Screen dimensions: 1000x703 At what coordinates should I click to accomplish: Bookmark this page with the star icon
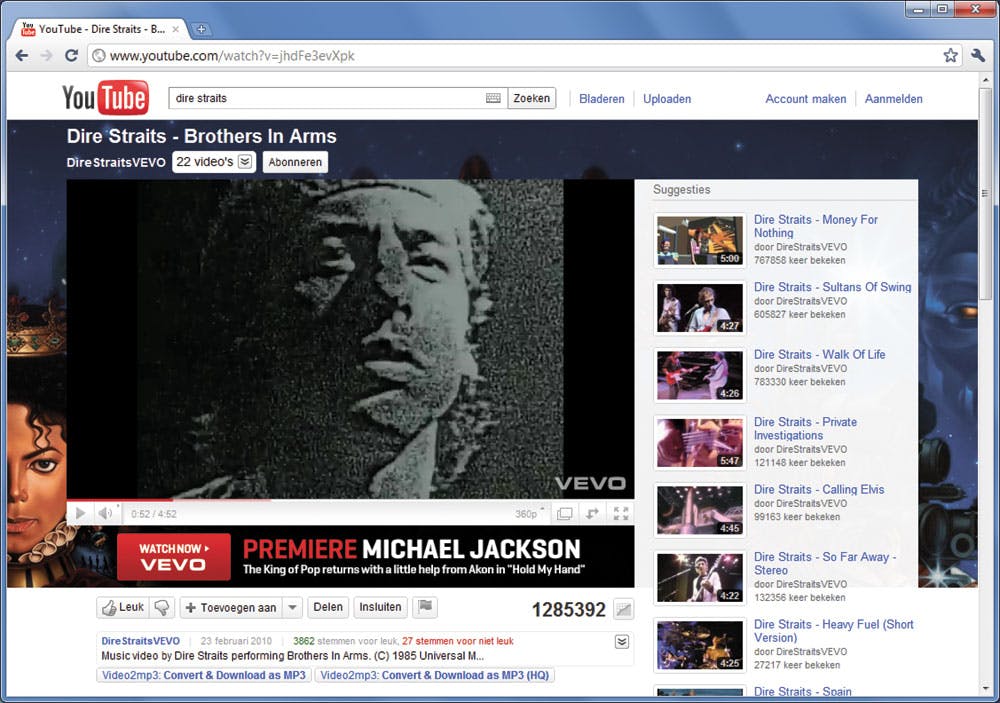pyautogui.click(x=950, y=56)
